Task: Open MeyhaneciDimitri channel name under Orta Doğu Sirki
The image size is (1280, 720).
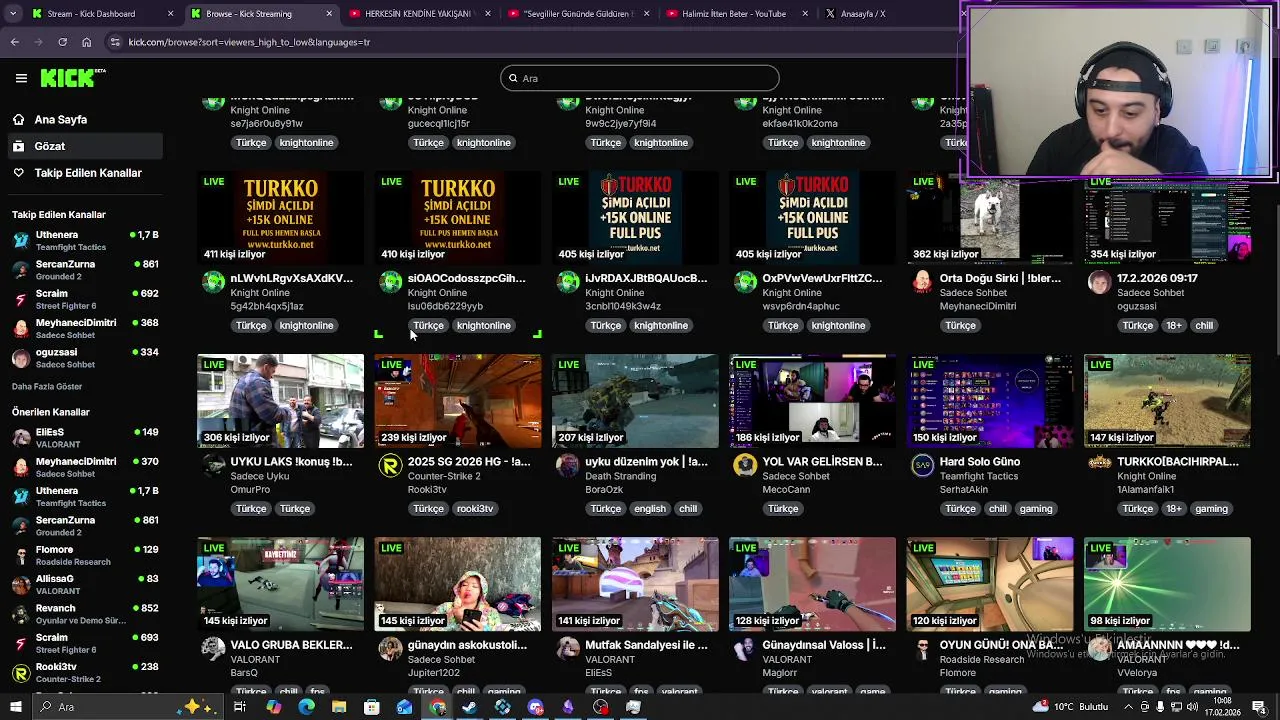Action: [x=977, y=306]
